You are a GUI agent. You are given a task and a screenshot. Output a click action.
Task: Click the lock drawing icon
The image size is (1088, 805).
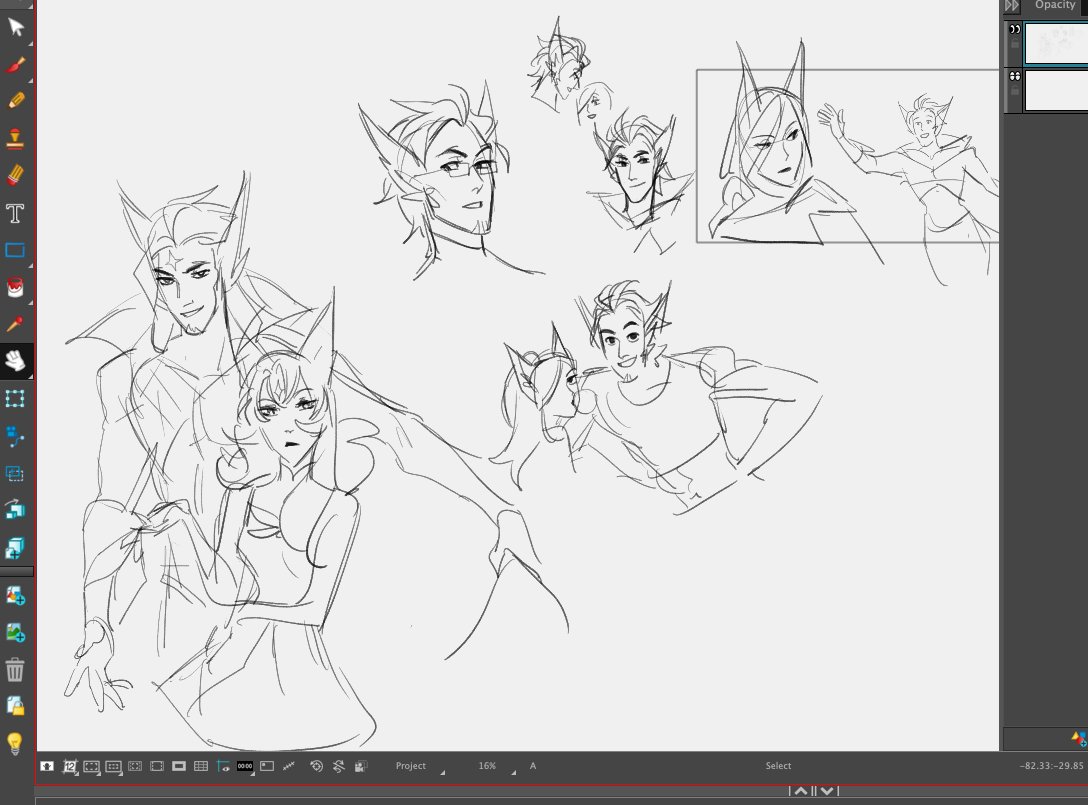15,706
